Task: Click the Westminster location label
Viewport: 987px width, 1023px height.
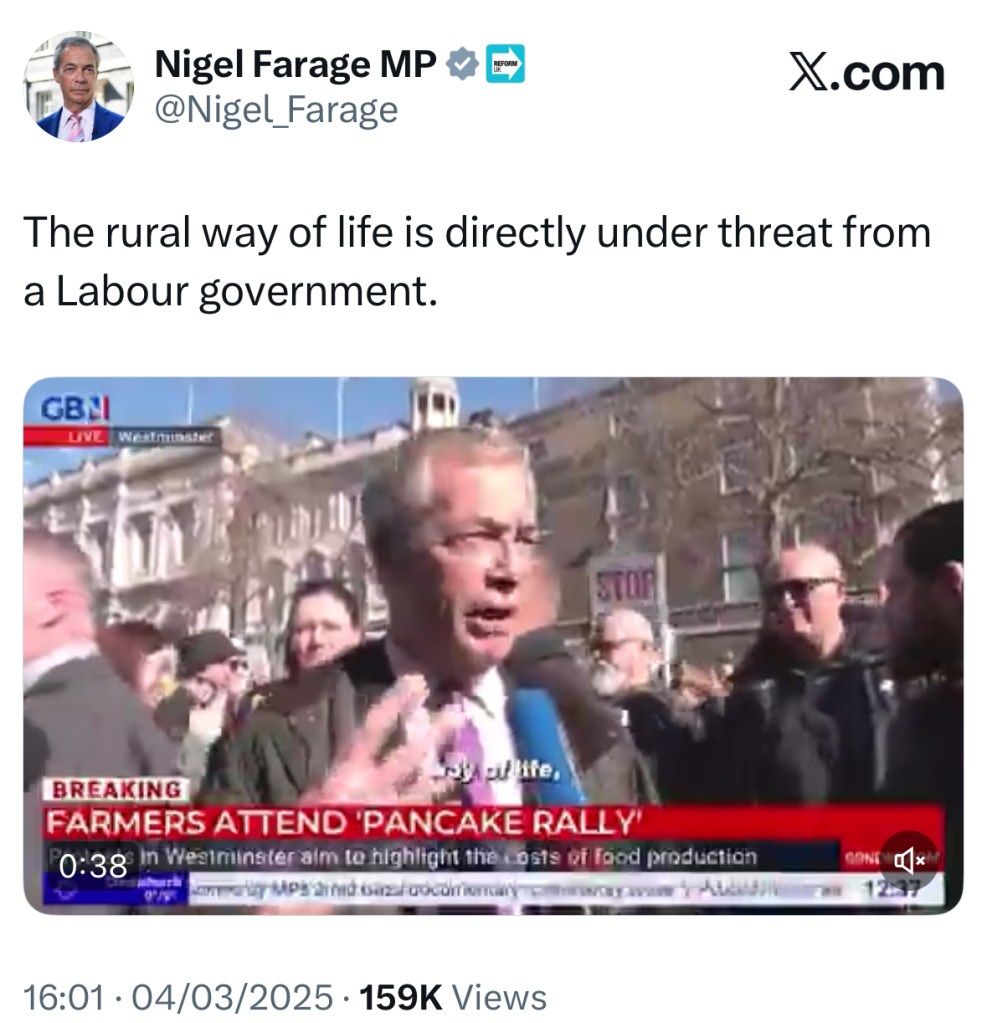Action: [165, 436]
